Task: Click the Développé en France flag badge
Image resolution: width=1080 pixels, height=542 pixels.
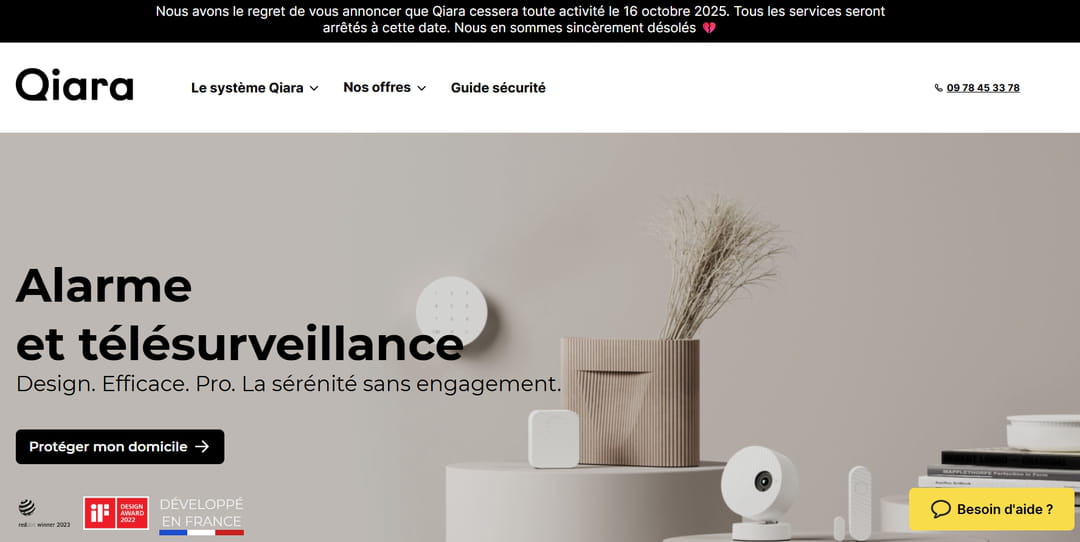Action: click(201, 516)
